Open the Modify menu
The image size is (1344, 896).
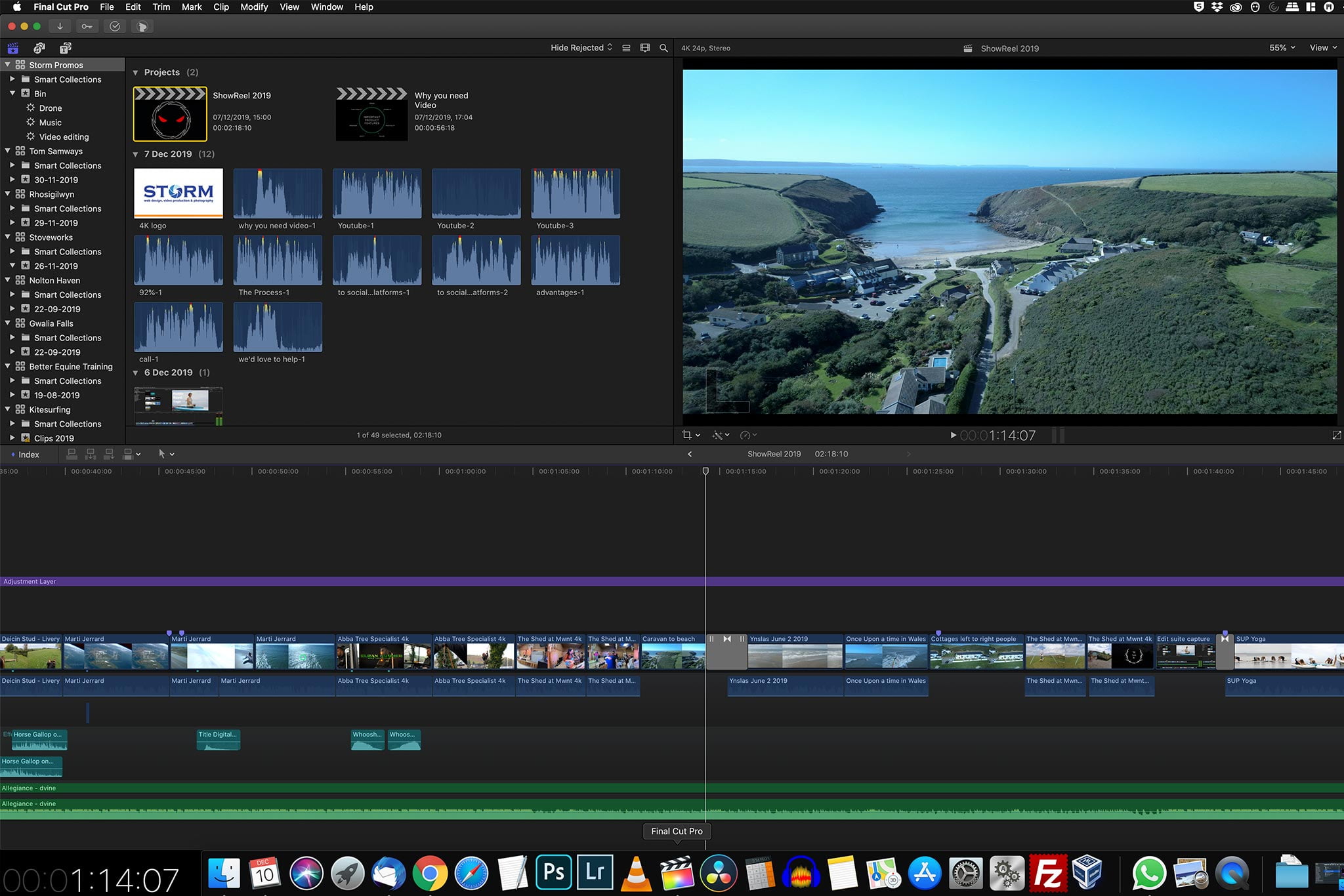click(x=254, y=7)
